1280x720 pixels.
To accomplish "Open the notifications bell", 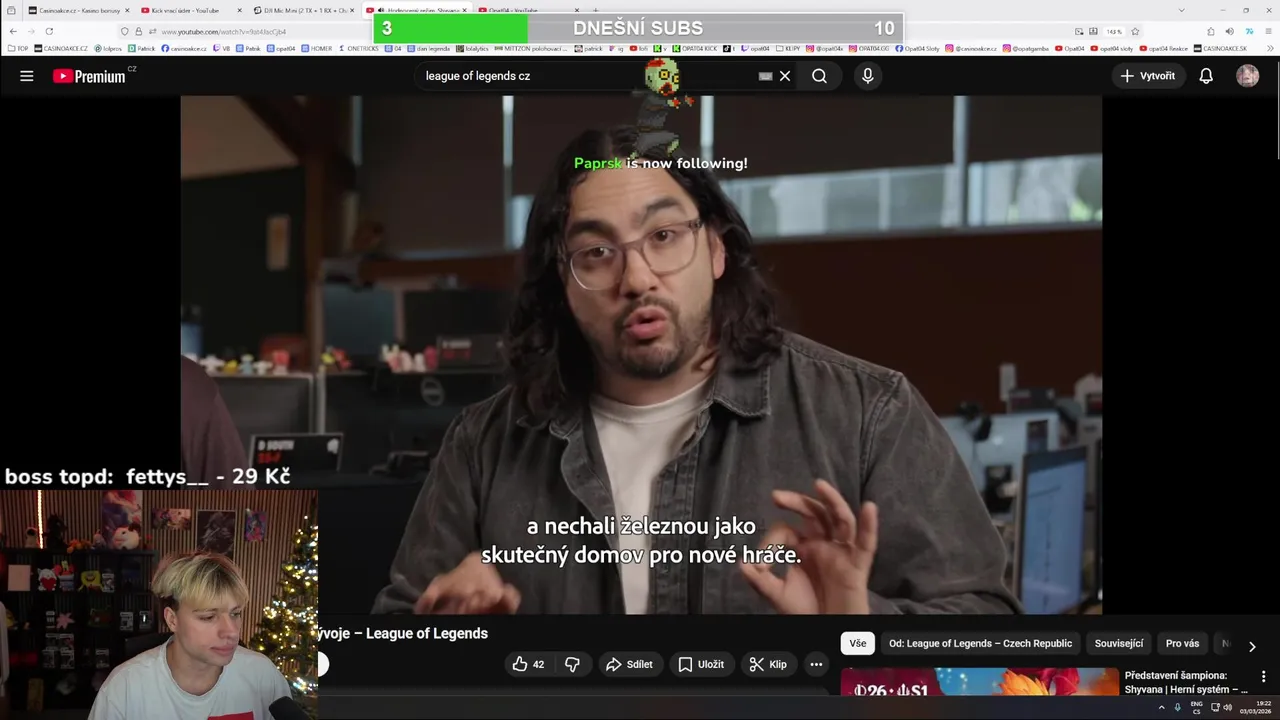I will (1206, 76).
